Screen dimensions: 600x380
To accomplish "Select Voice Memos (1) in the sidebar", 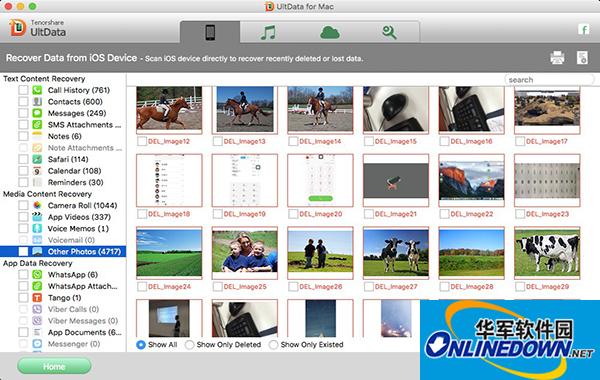I will click(78, 228).
